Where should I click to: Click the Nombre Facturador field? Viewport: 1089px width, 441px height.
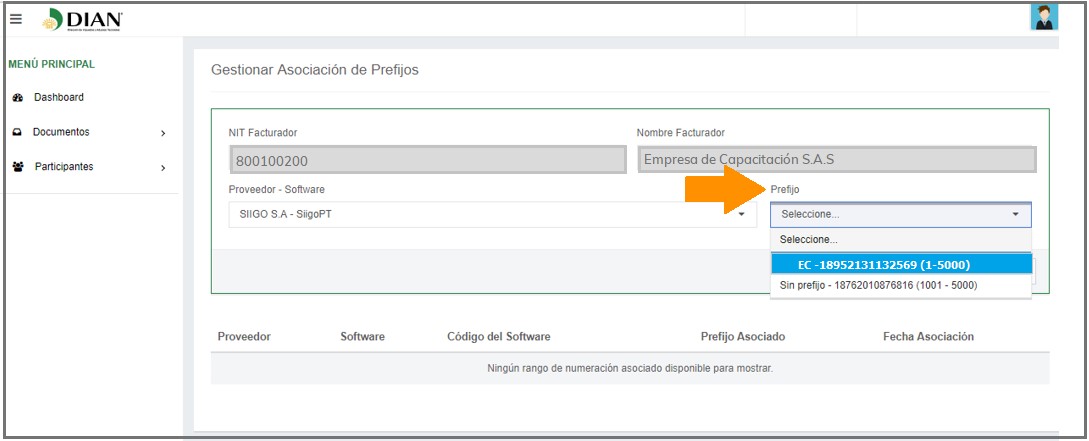(x=836, y=159)
